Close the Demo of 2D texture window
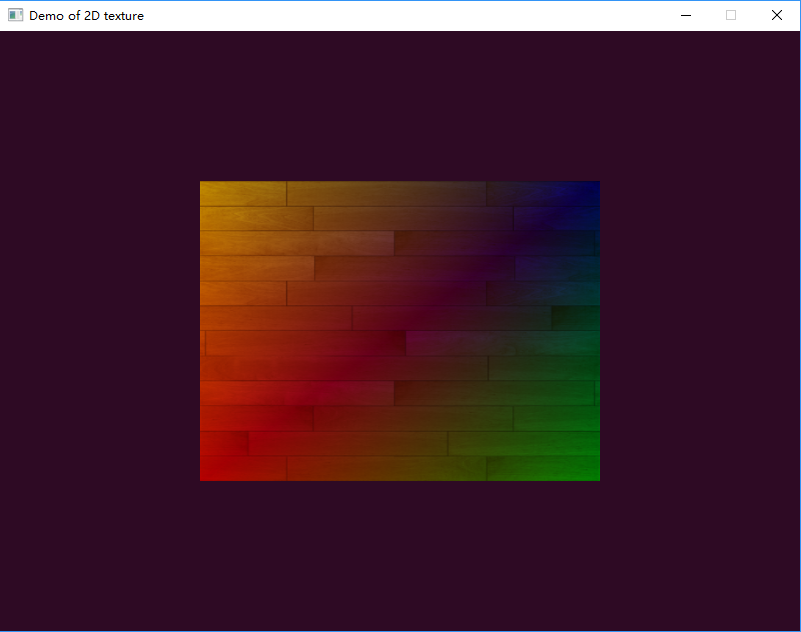The image size is (801, 632). pos(776,15)
